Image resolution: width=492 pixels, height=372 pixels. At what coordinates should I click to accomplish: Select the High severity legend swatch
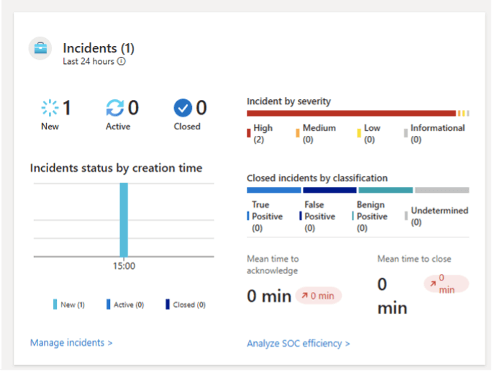[249, 133]
